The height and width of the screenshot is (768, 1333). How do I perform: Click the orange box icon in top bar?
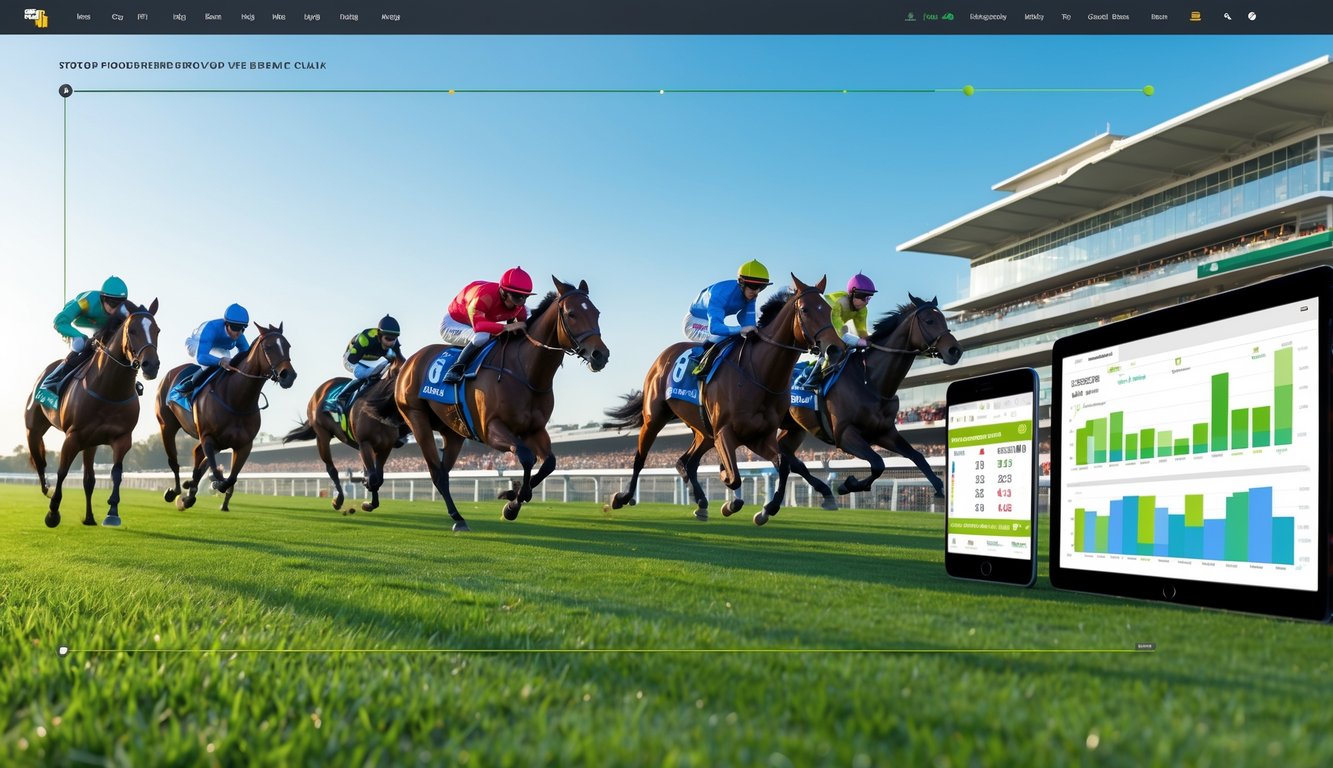1195,17
